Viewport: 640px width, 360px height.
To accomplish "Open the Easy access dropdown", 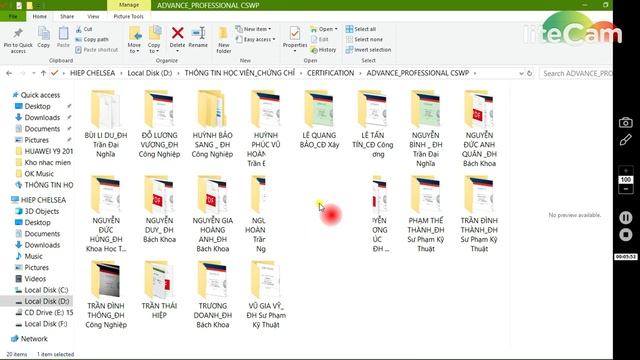I will click(x=255, y=40).
